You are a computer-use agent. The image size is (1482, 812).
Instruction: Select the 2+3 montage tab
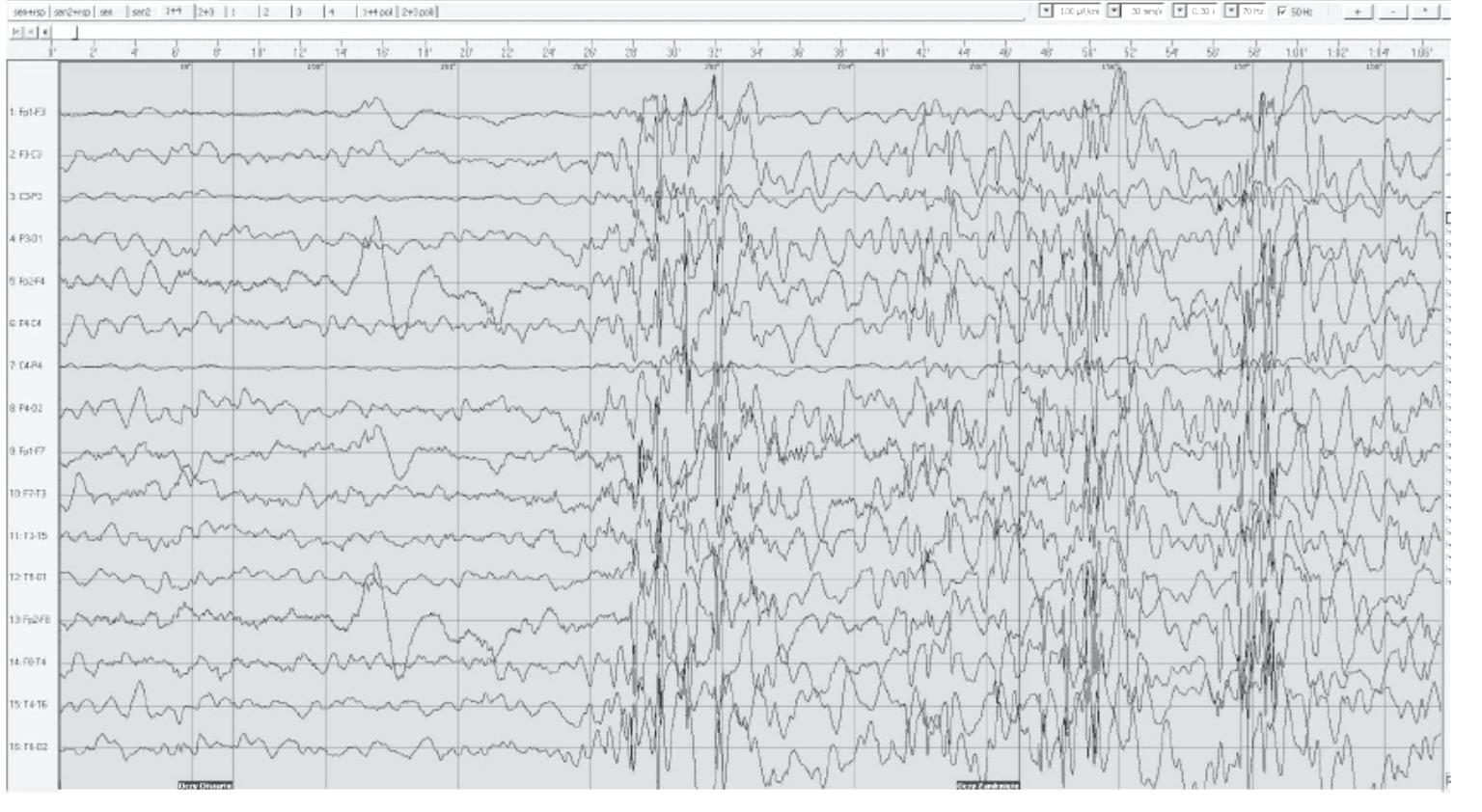click(206, 13)
